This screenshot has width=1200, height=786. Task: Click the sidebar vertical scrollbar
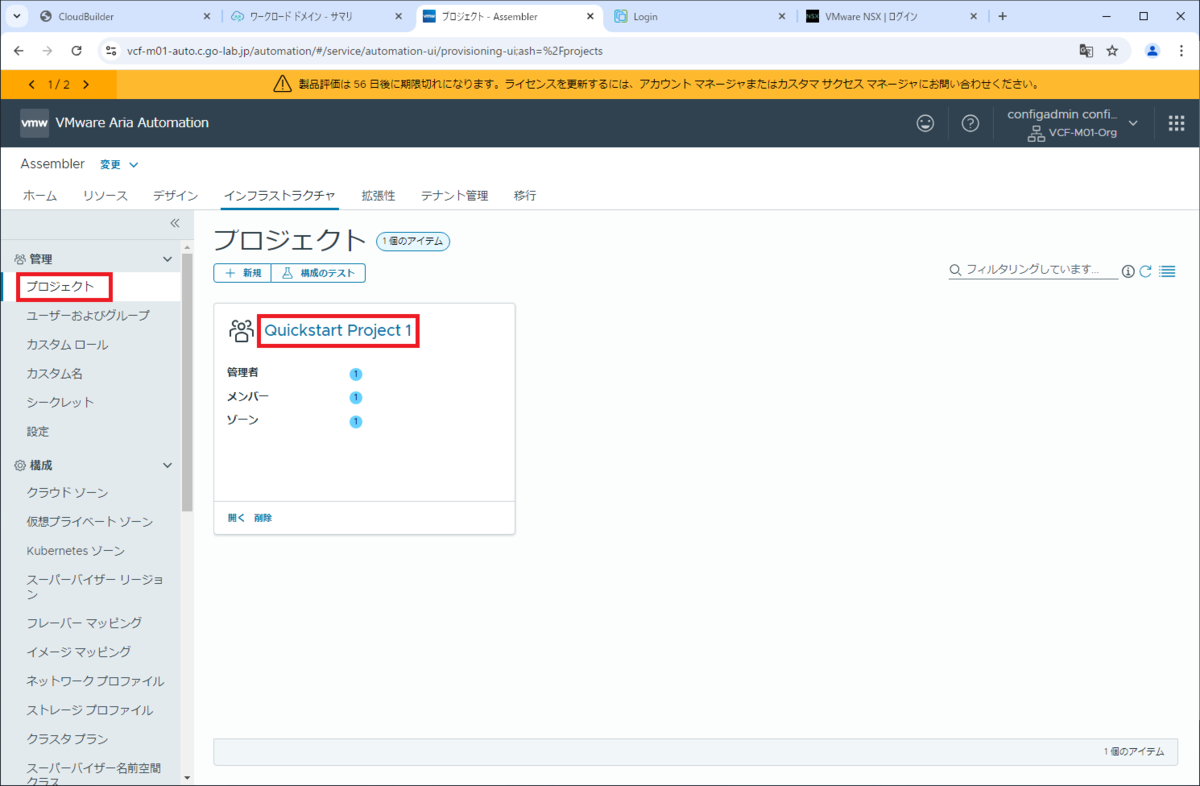[186, 380]
